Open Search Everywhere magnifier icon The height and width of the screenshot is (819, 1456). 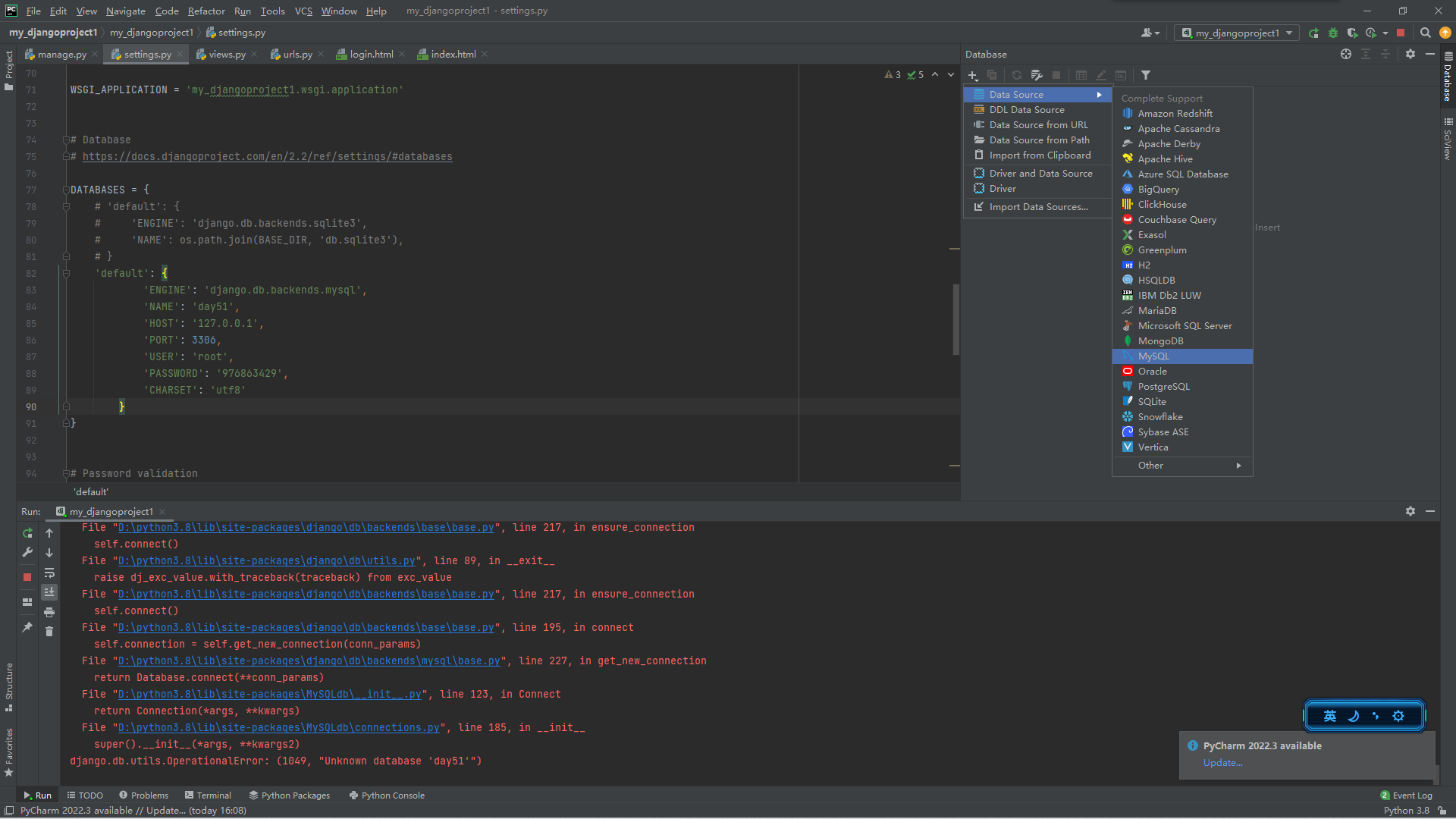1426,33
